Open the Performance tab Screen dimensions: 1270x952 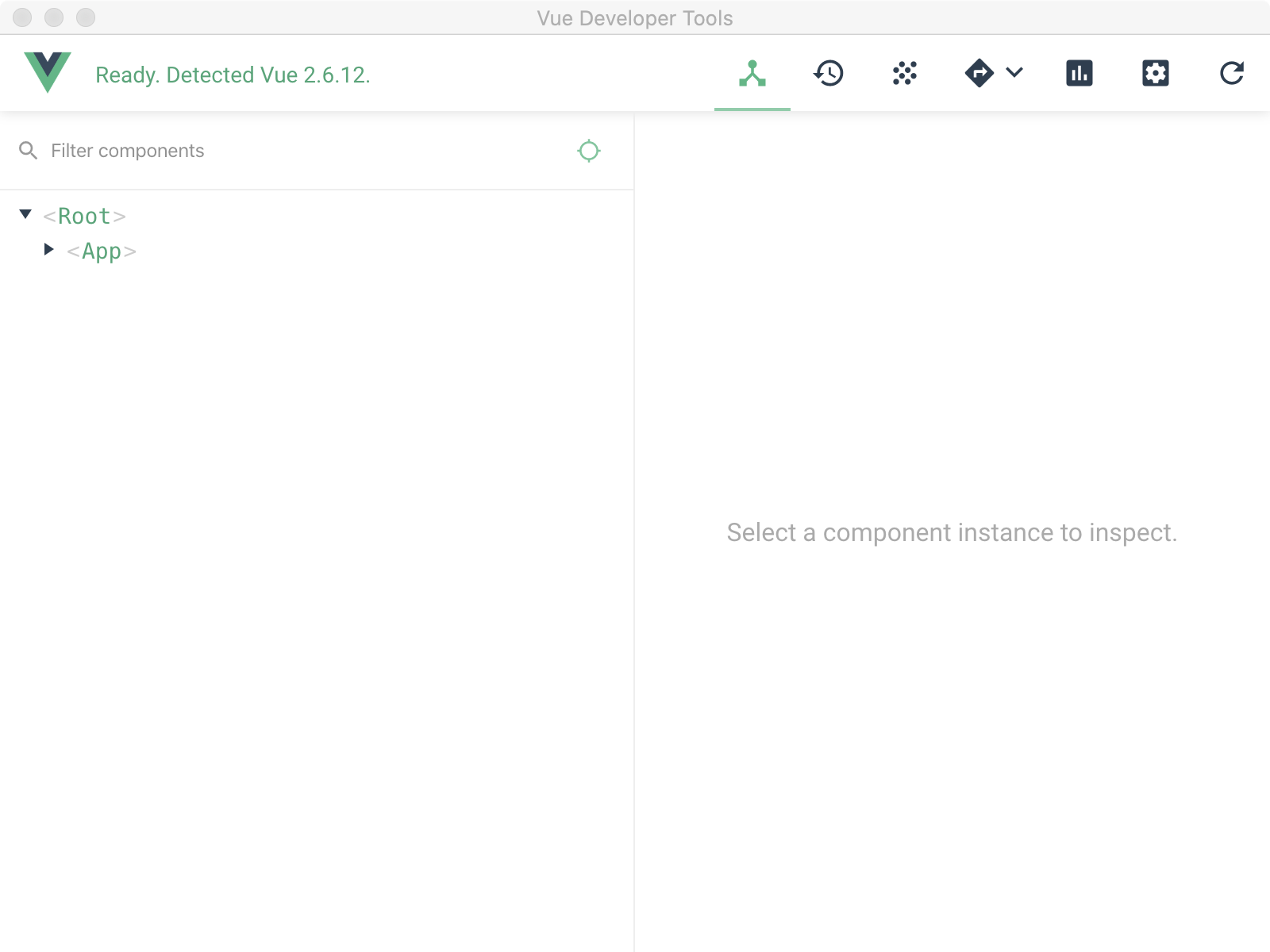tap(1079, 74)
